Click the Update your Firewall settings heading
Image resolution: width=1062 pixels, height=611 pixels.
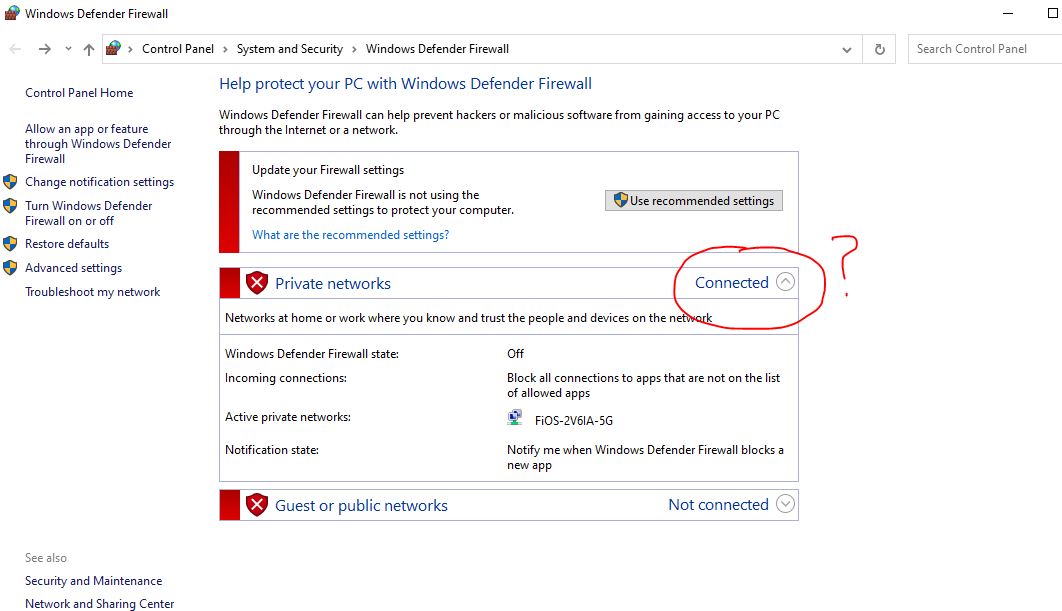click(x=328, y=170)
